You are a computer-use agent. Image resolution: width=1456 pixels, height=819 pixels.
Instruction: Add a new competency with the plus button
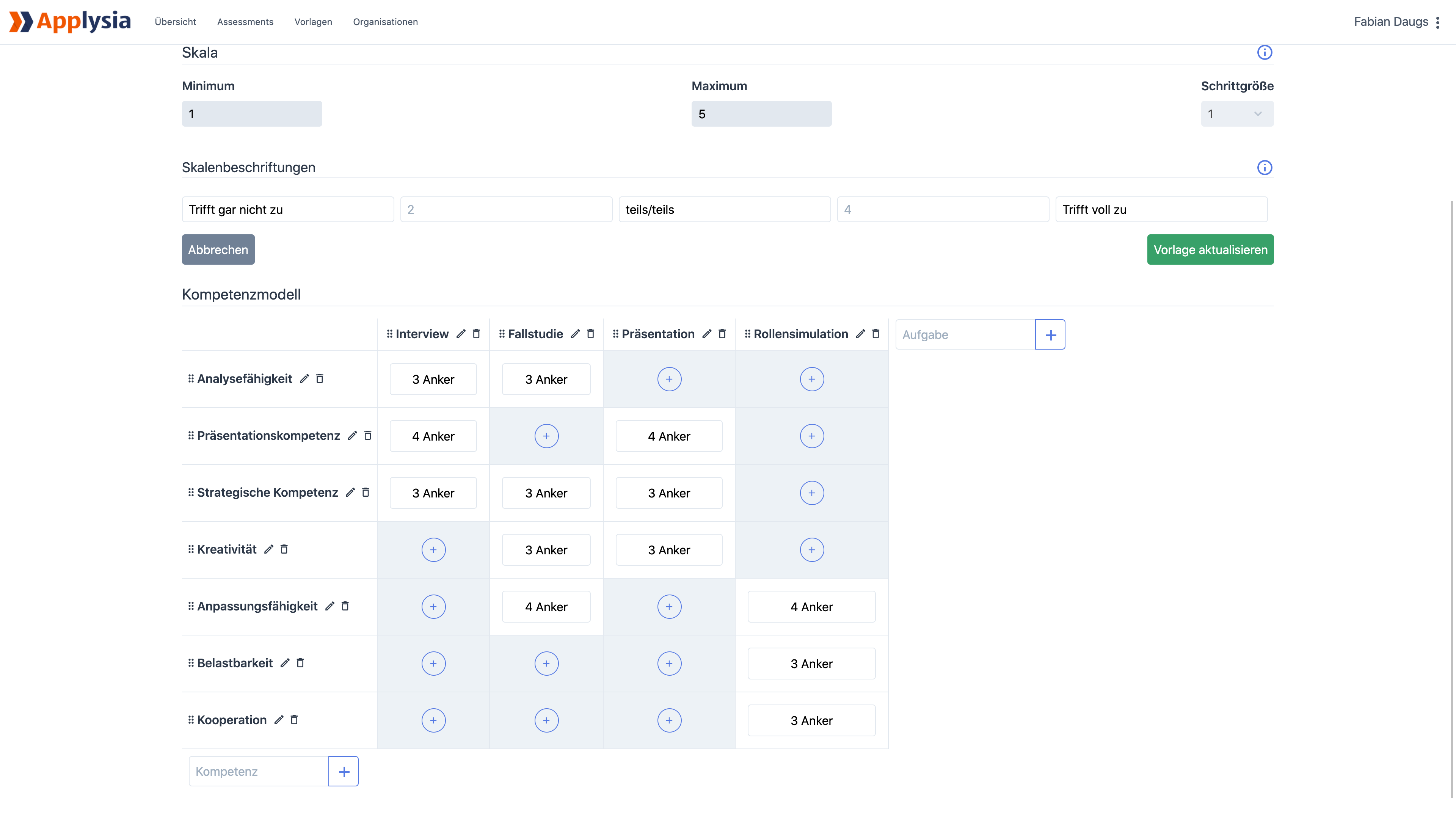coord(344,771)
